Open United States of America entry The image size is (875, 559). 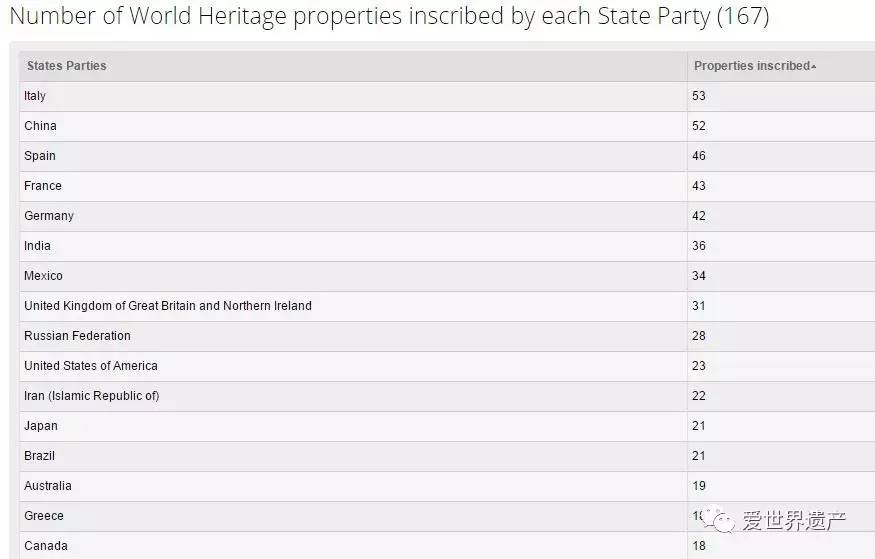(x=91, y=366)
